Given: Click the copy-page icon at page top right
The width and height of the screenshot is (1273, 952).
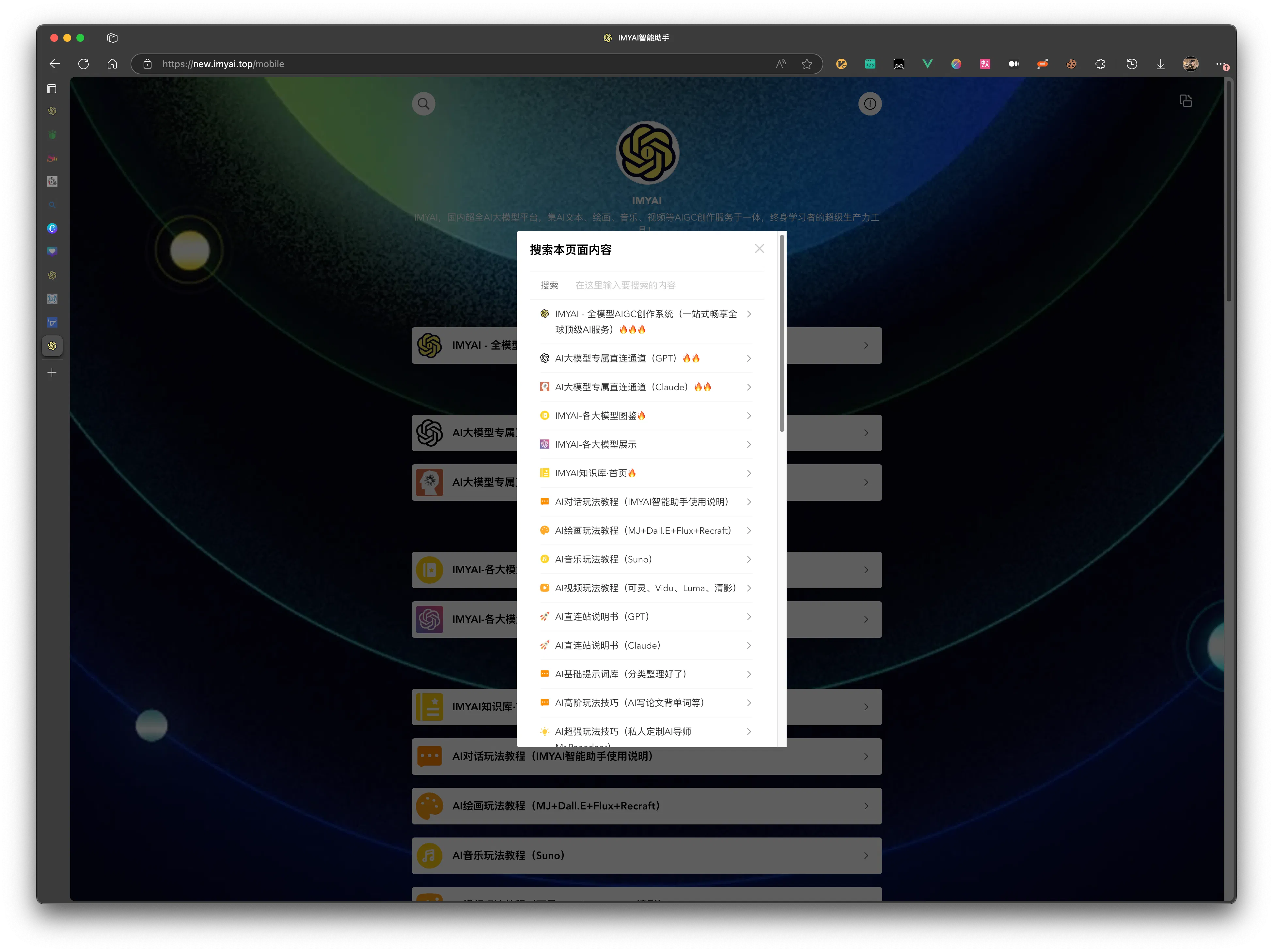Looking at the screenshot, I should point(1186,101).
